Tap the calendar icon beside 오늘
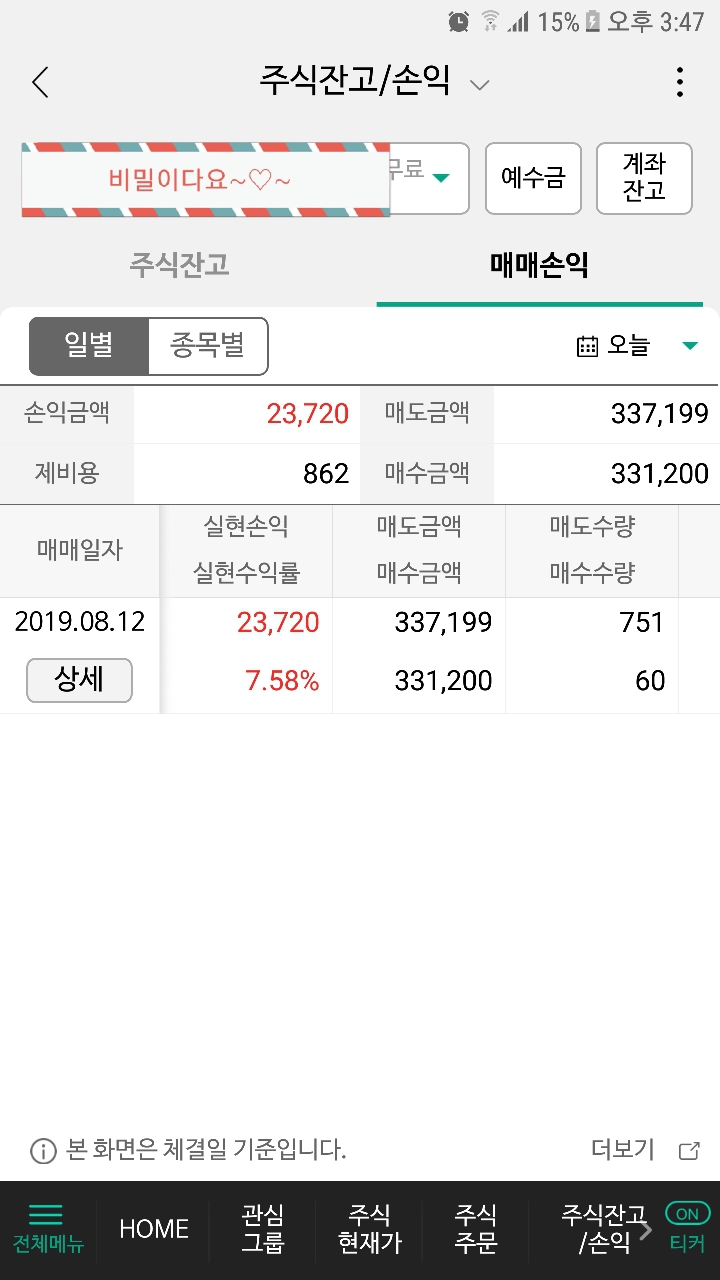 click(588, 346)
